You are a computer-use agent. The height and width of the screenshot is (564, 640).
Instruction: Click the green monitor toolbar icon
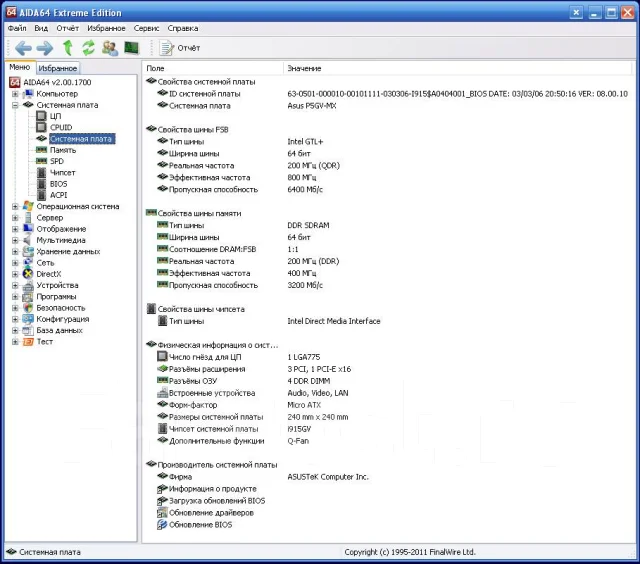click(131, 48)
